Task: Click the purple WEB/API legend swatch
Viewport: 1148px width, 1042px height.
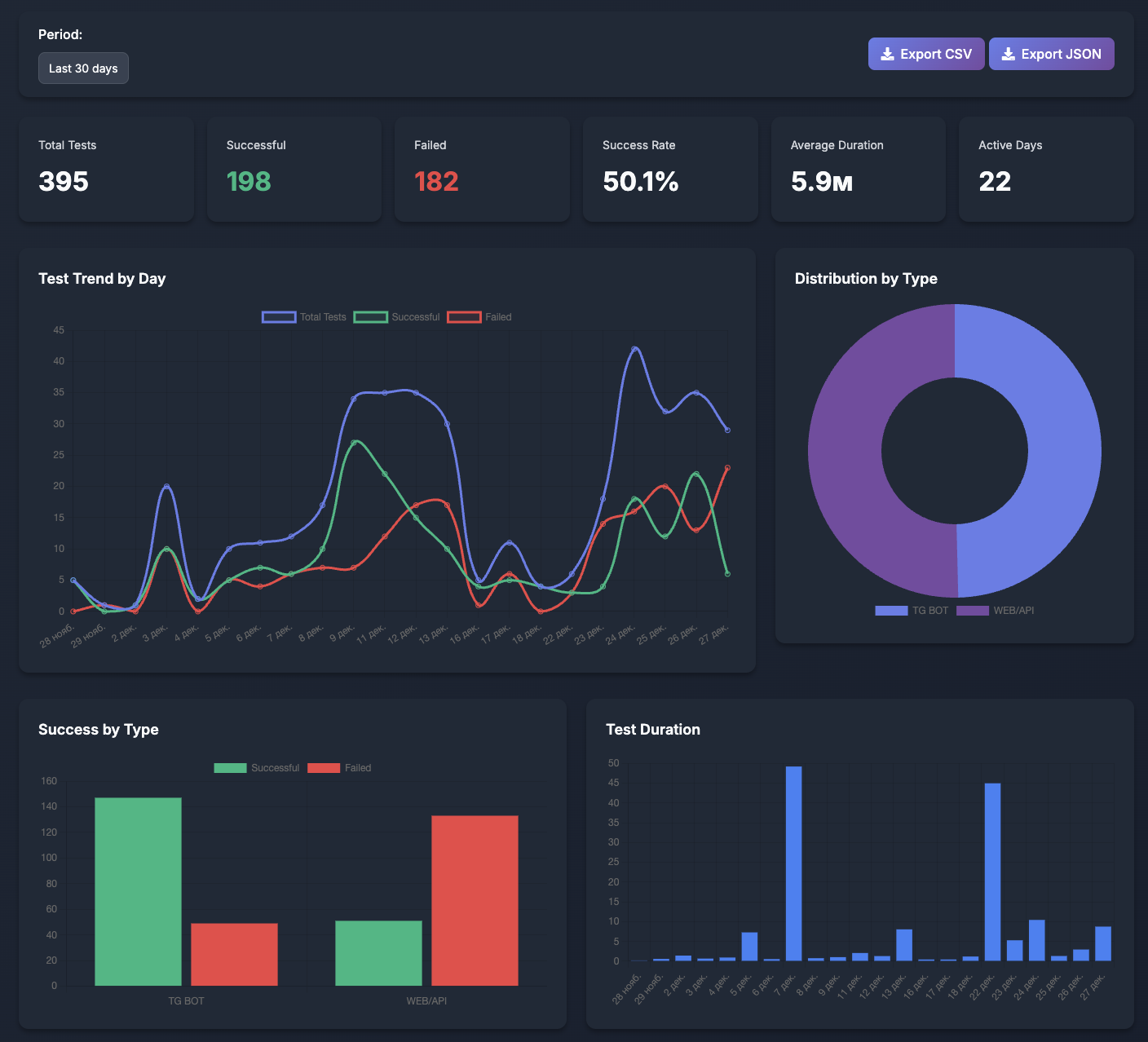Action: (x=972, y=610)
